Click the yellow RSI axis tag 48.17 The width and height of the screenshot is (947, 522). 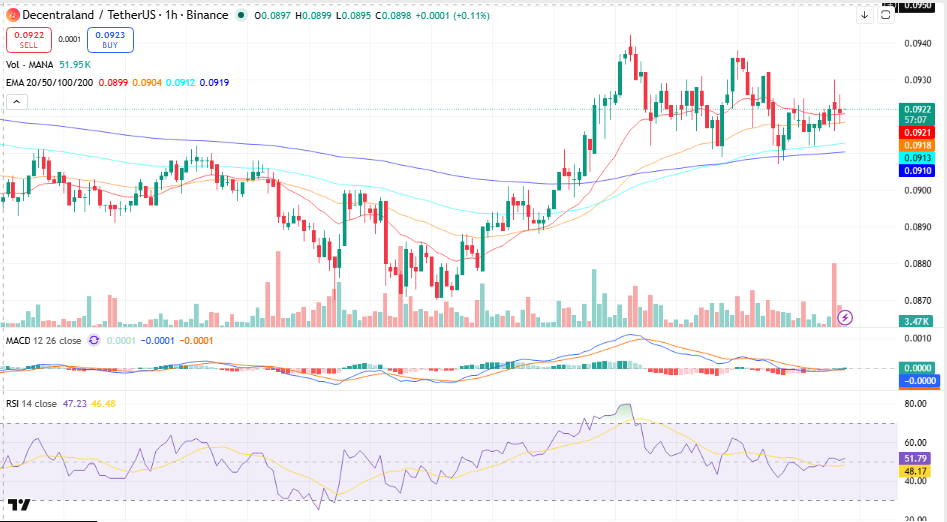point(916,471)
